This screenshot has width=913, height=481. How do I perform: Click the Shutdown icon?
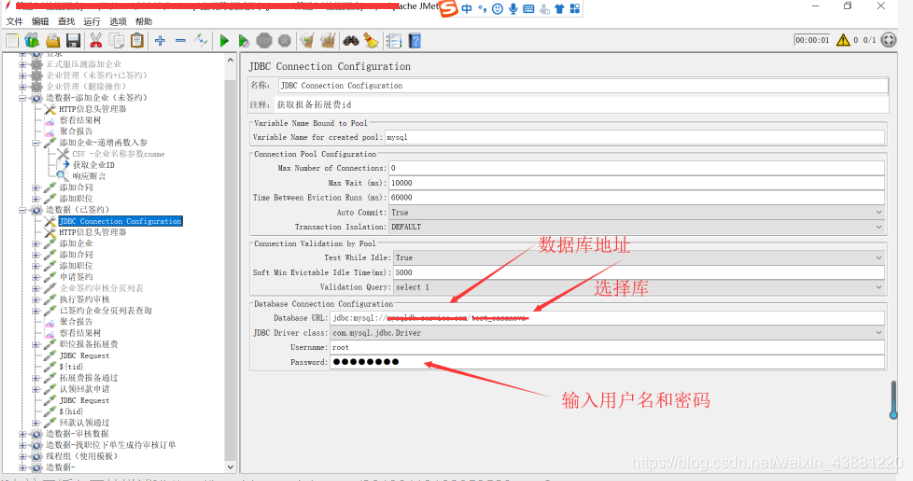[284, 40]
